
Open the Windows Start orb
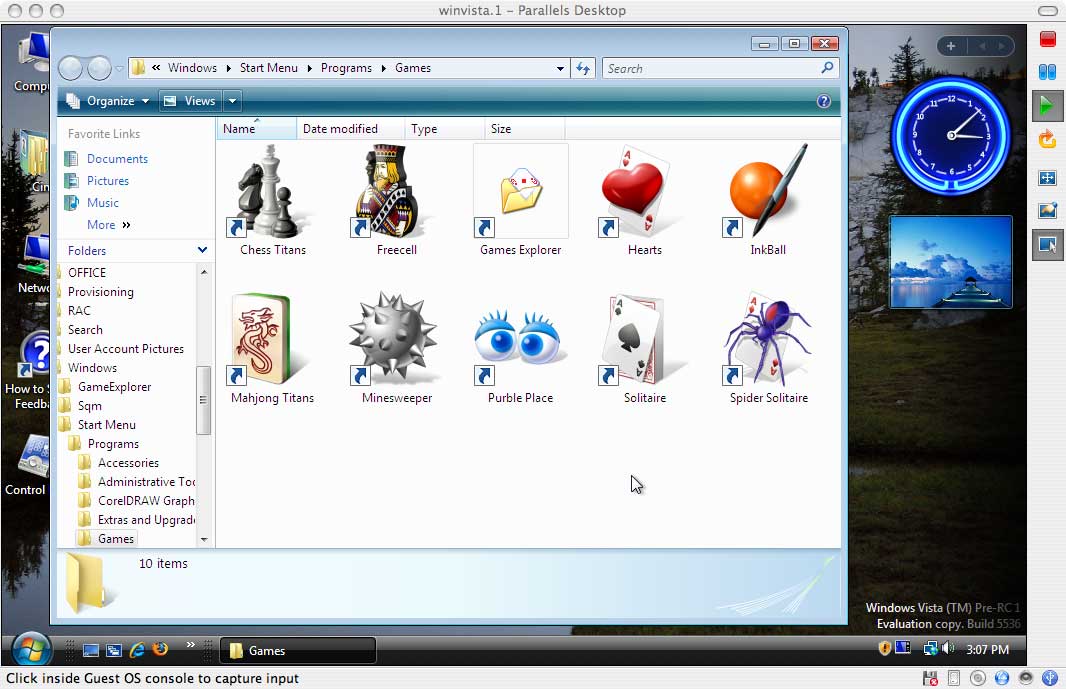pos(31,649)
